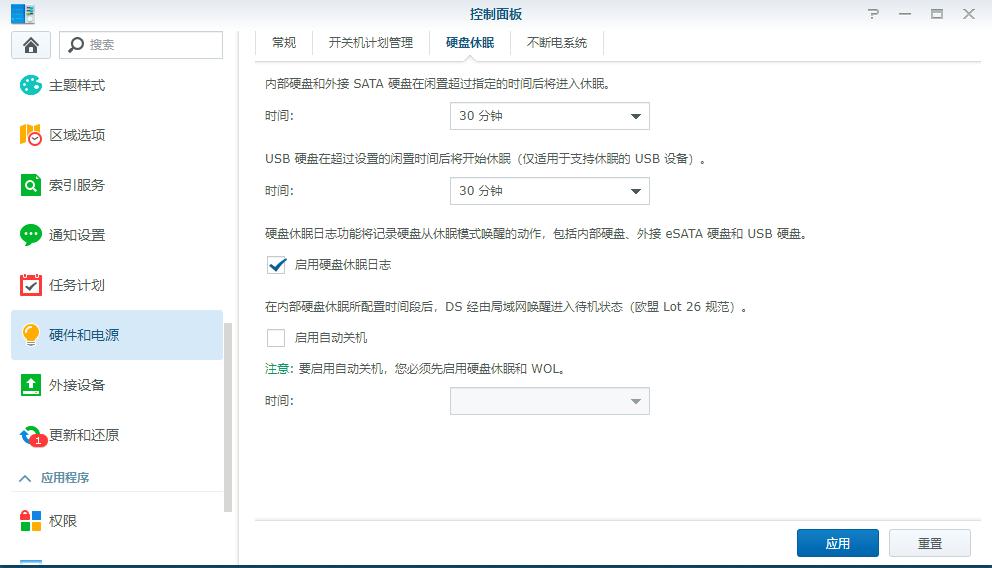992x568 pixels.
Task: Close the 控制面板 window
Action: pyautogui.click(x=969, y=13)
